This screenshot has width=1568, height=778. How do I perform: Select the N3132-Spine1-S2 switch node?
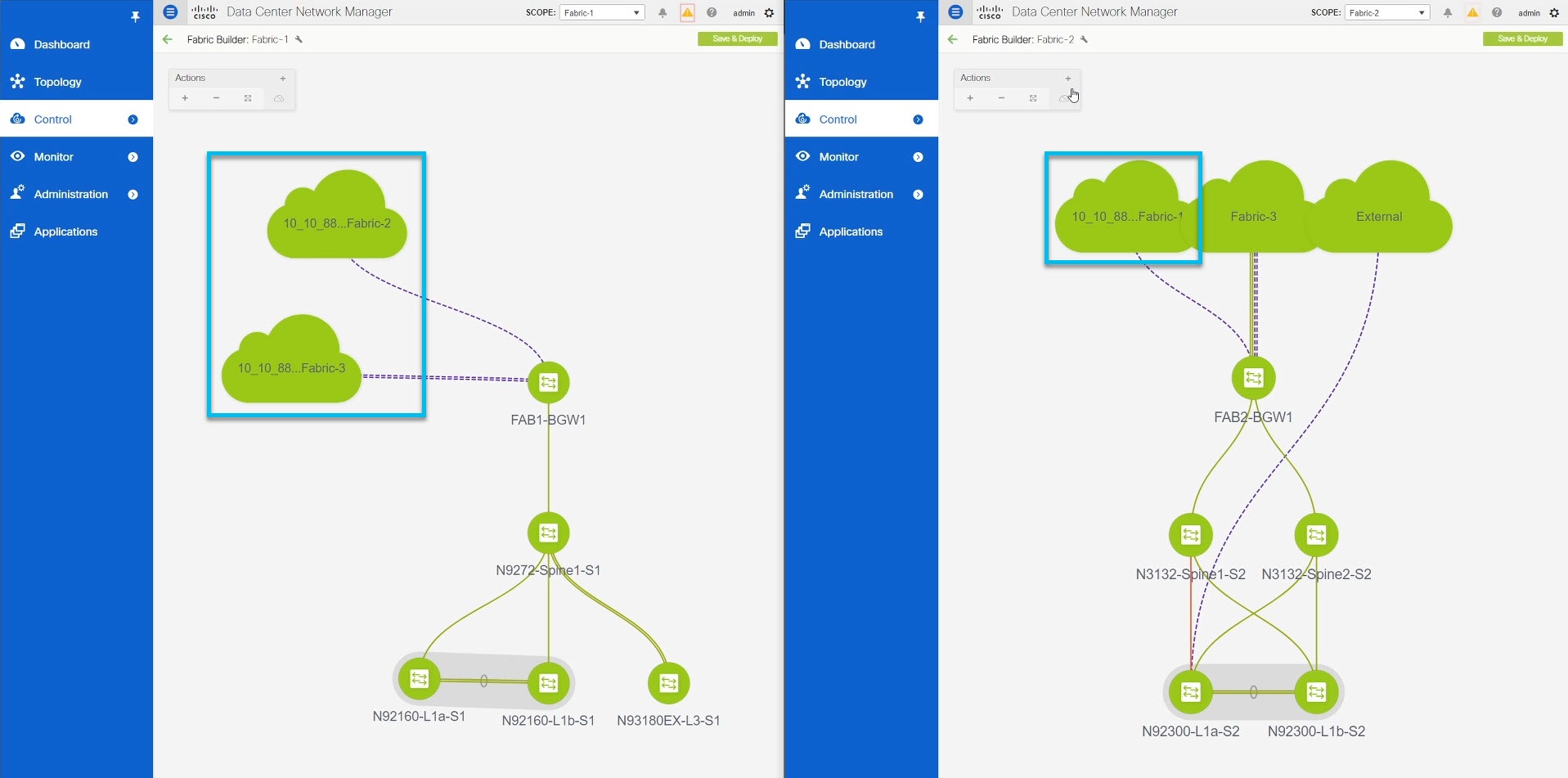[x=1191, y=535]
